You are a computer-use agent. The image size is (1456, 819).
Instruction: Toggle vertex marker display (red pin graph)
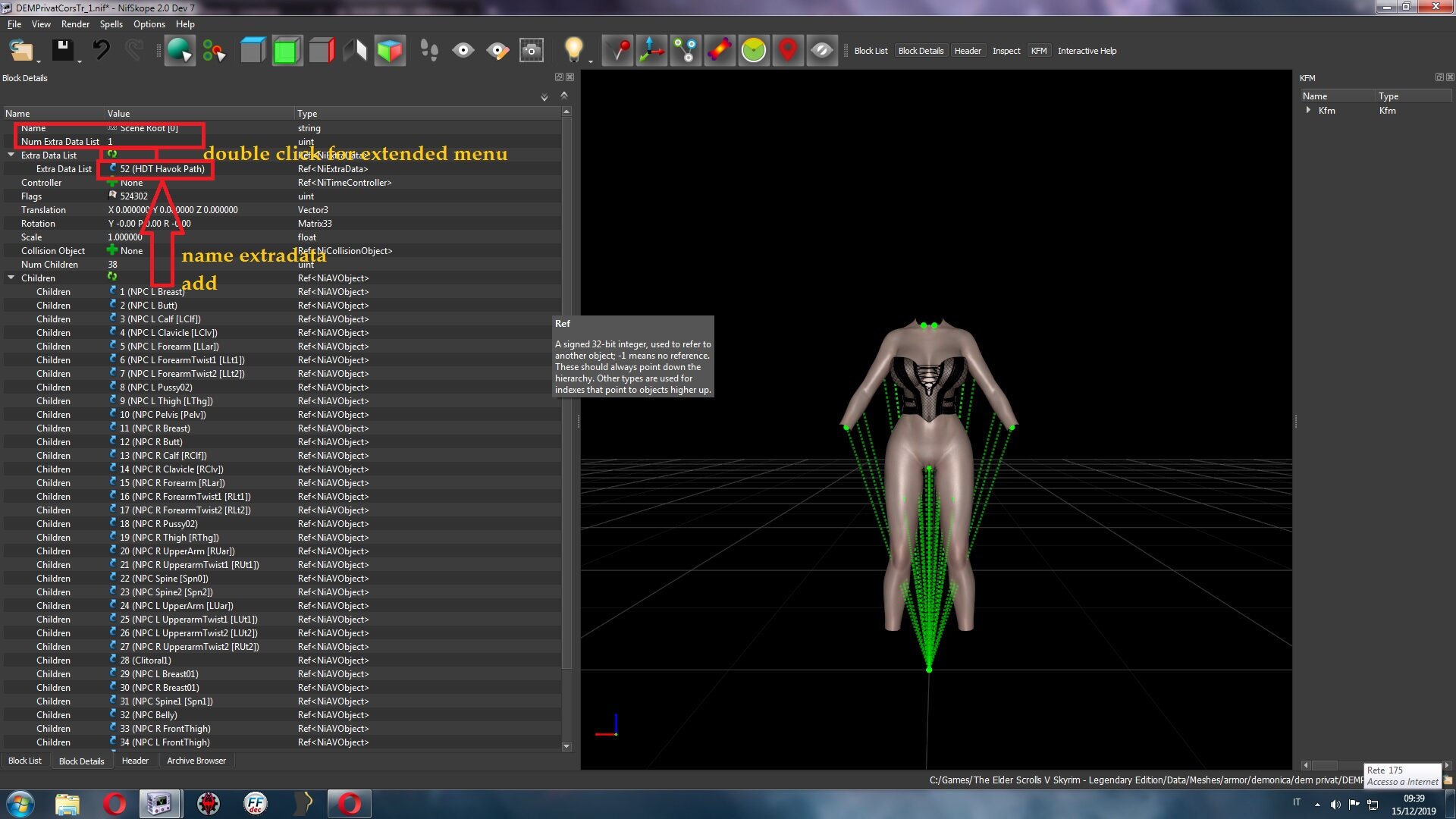click(618, 51)
